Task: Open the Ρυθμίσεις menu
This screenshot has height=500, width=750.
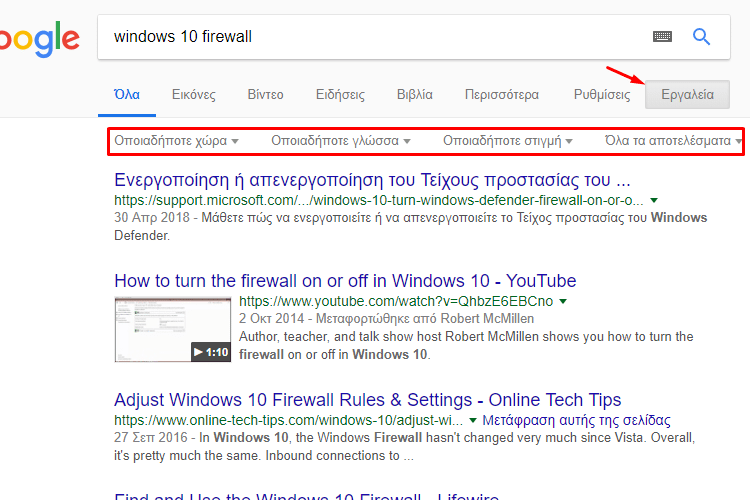Action: 602,94
